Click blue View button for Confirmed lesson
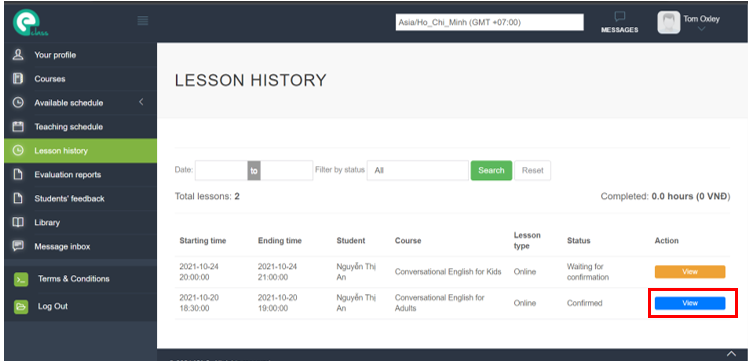The image size is (749, 362). (690, 303)
